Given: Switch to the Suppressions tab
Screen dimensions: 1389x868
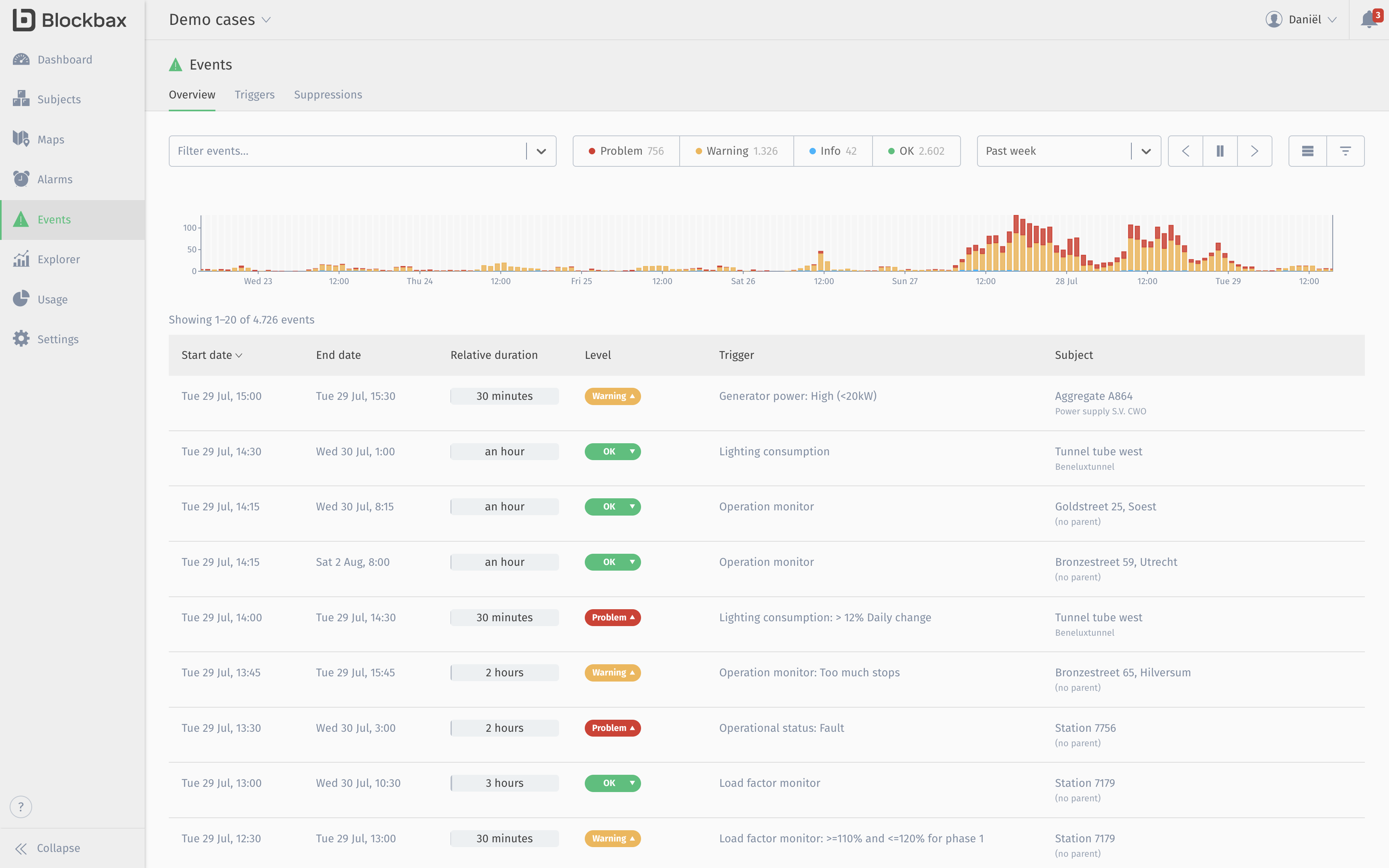Looking at the screenshot, I should coord(328,95).
